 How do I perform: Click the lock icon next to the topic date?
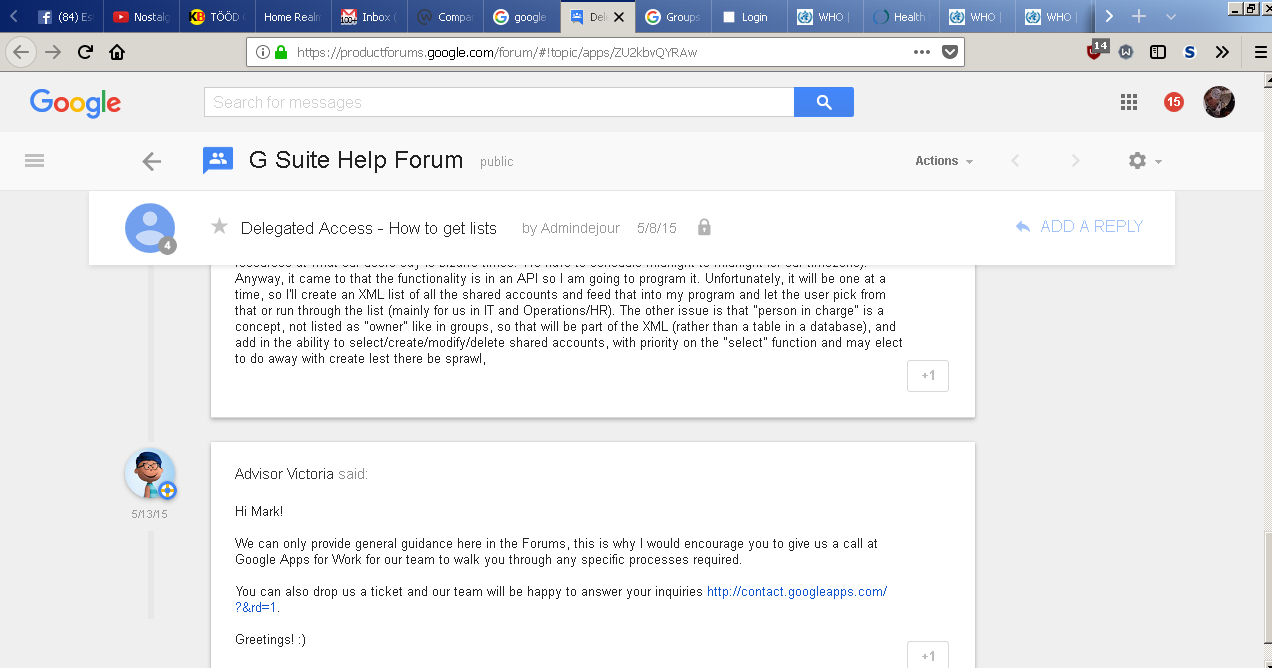(x=704, y=228)
